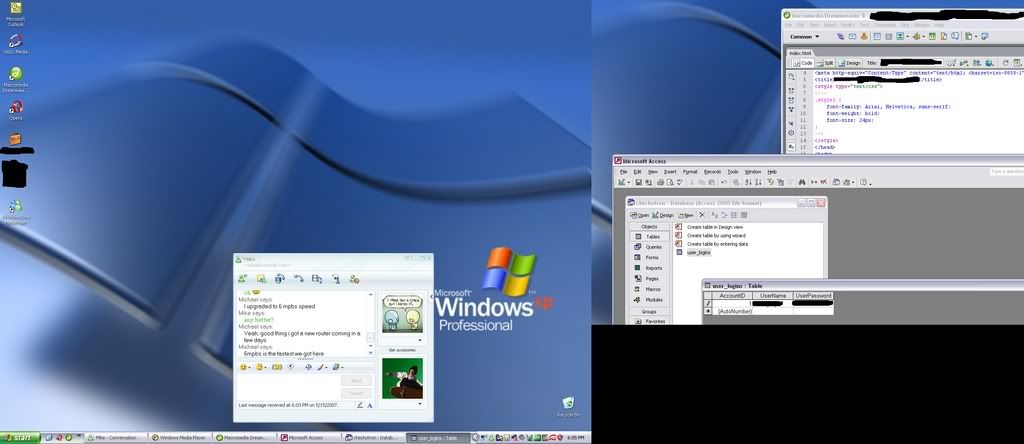Click the system tray clock
The height and width of the screenshot is (444, 1024).
(x=575, y=437)
